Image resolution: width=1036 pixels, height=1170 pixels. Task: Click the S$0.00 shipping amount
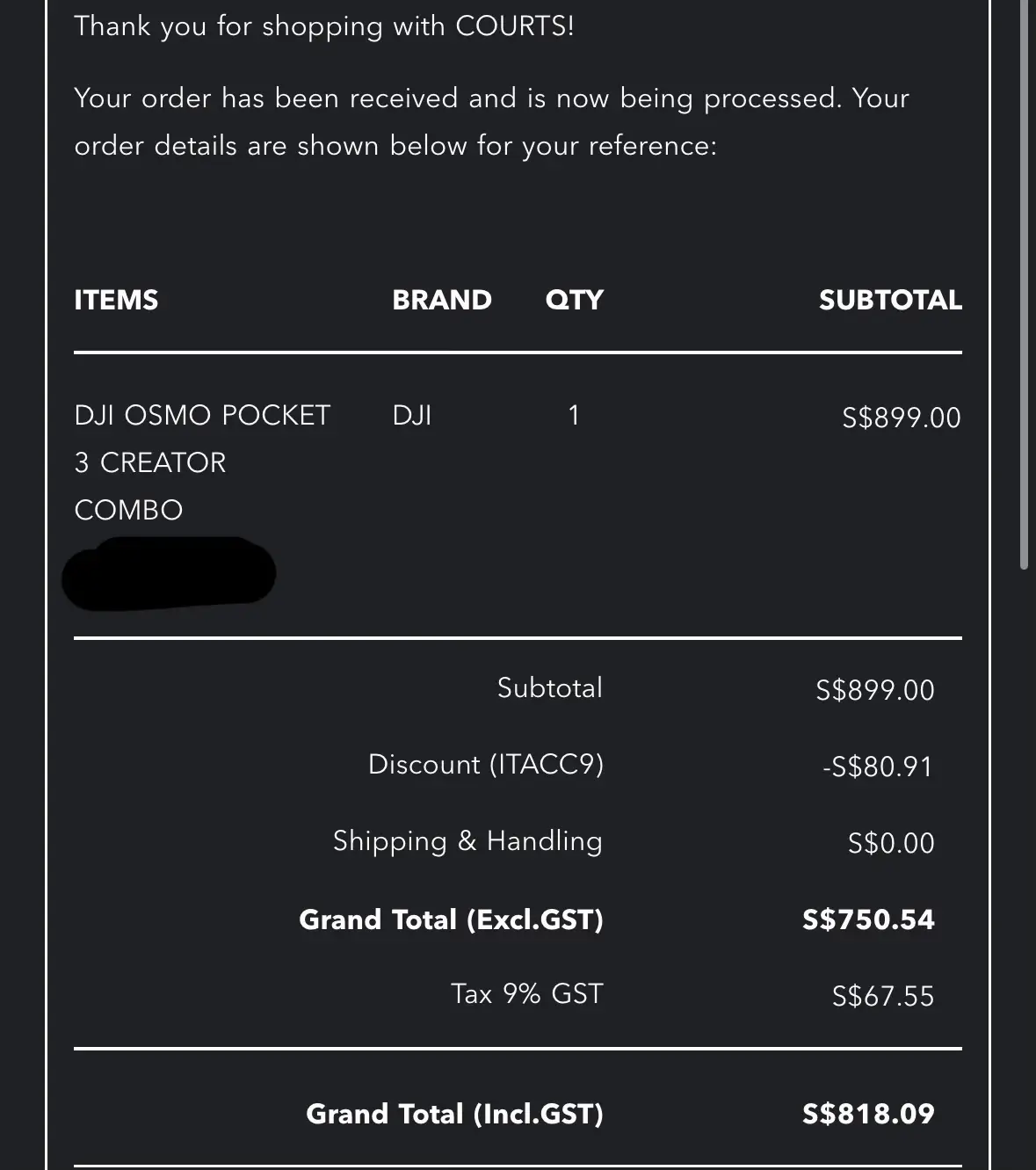891,844
